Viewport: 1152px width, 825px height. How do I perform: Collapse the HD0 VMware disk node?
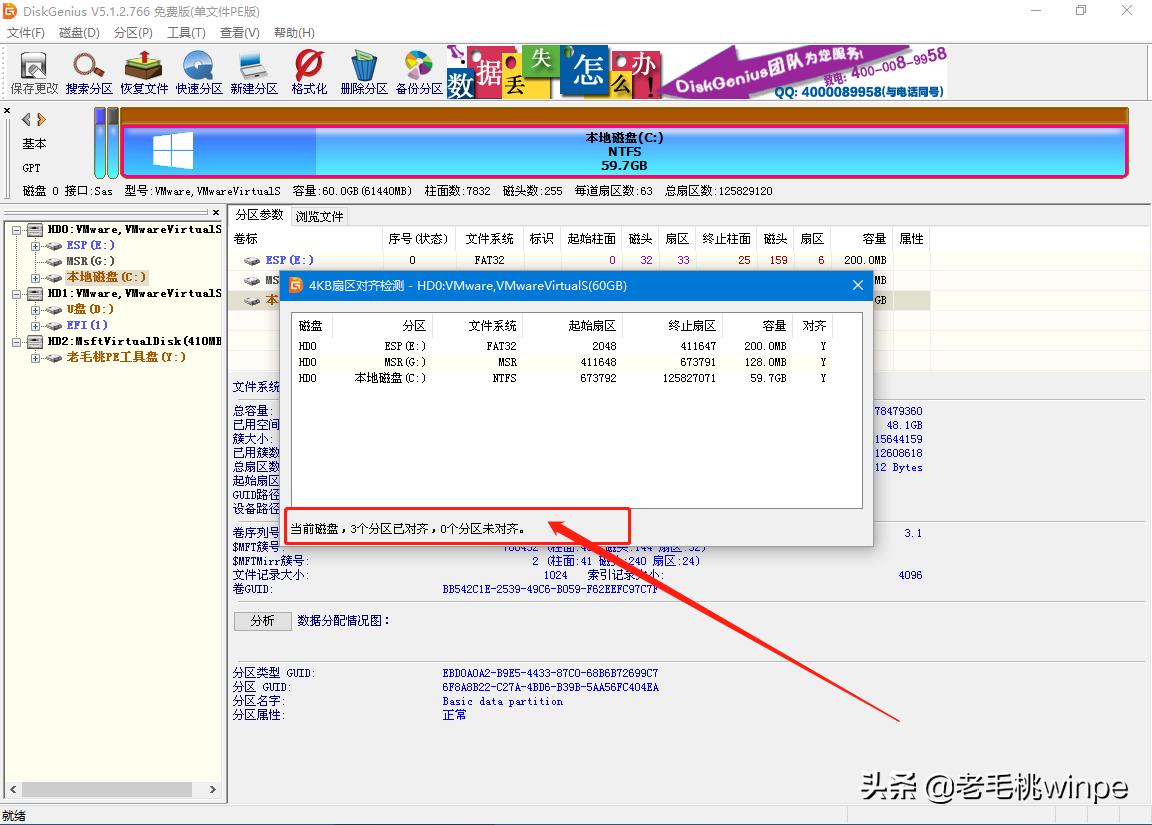tap(17, 230)
